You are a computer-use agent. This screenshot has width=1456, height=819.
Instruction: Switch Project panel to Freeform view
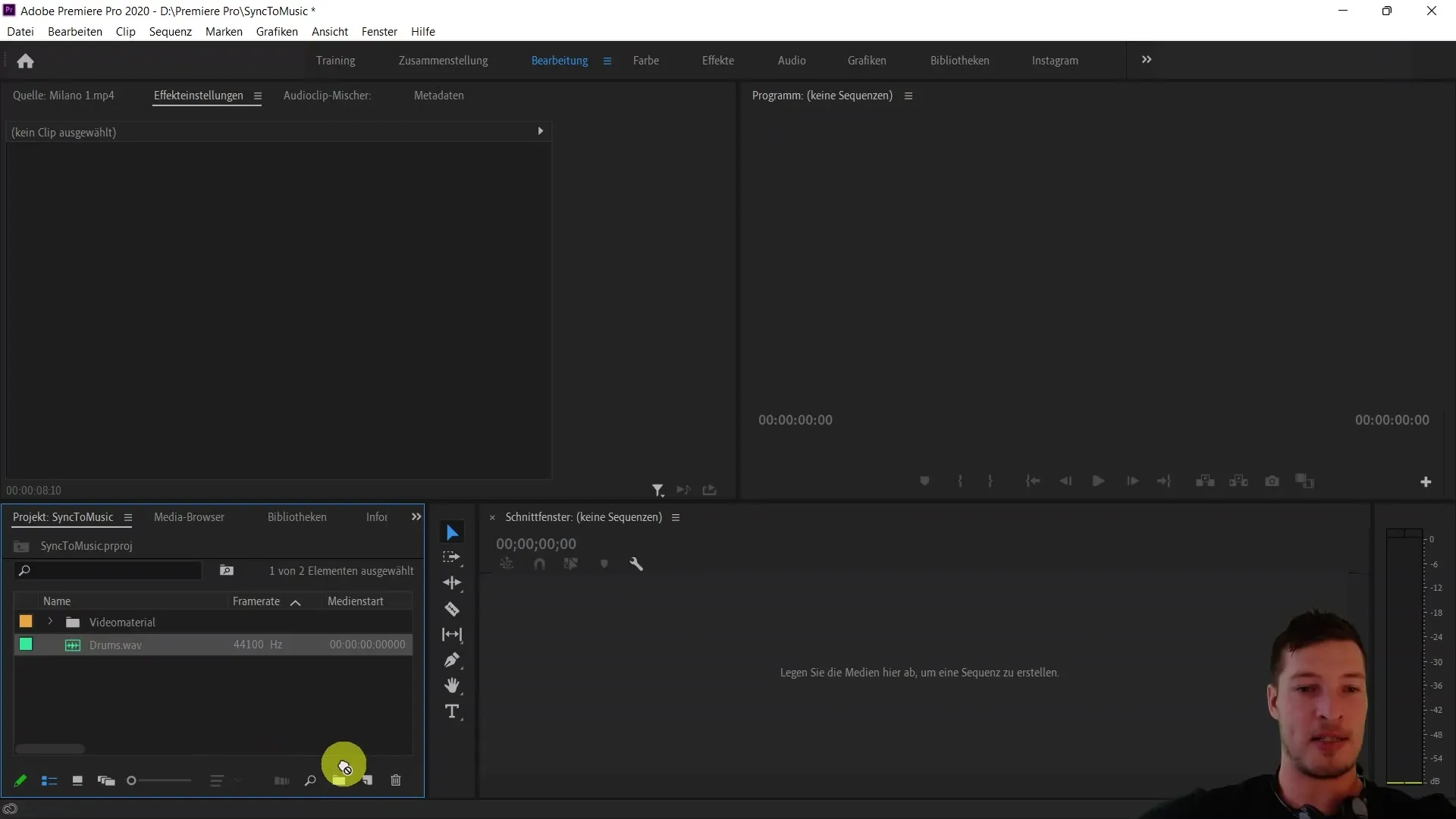click(106, 780)
